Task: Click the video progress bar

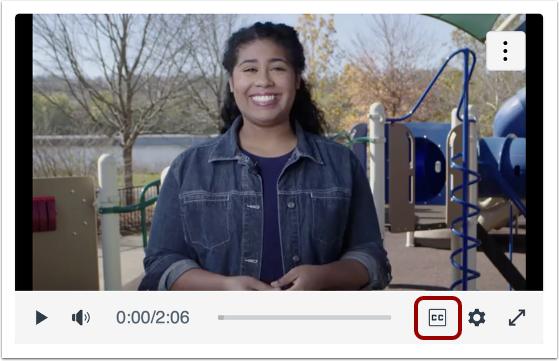Action: [x=304, y=318]
